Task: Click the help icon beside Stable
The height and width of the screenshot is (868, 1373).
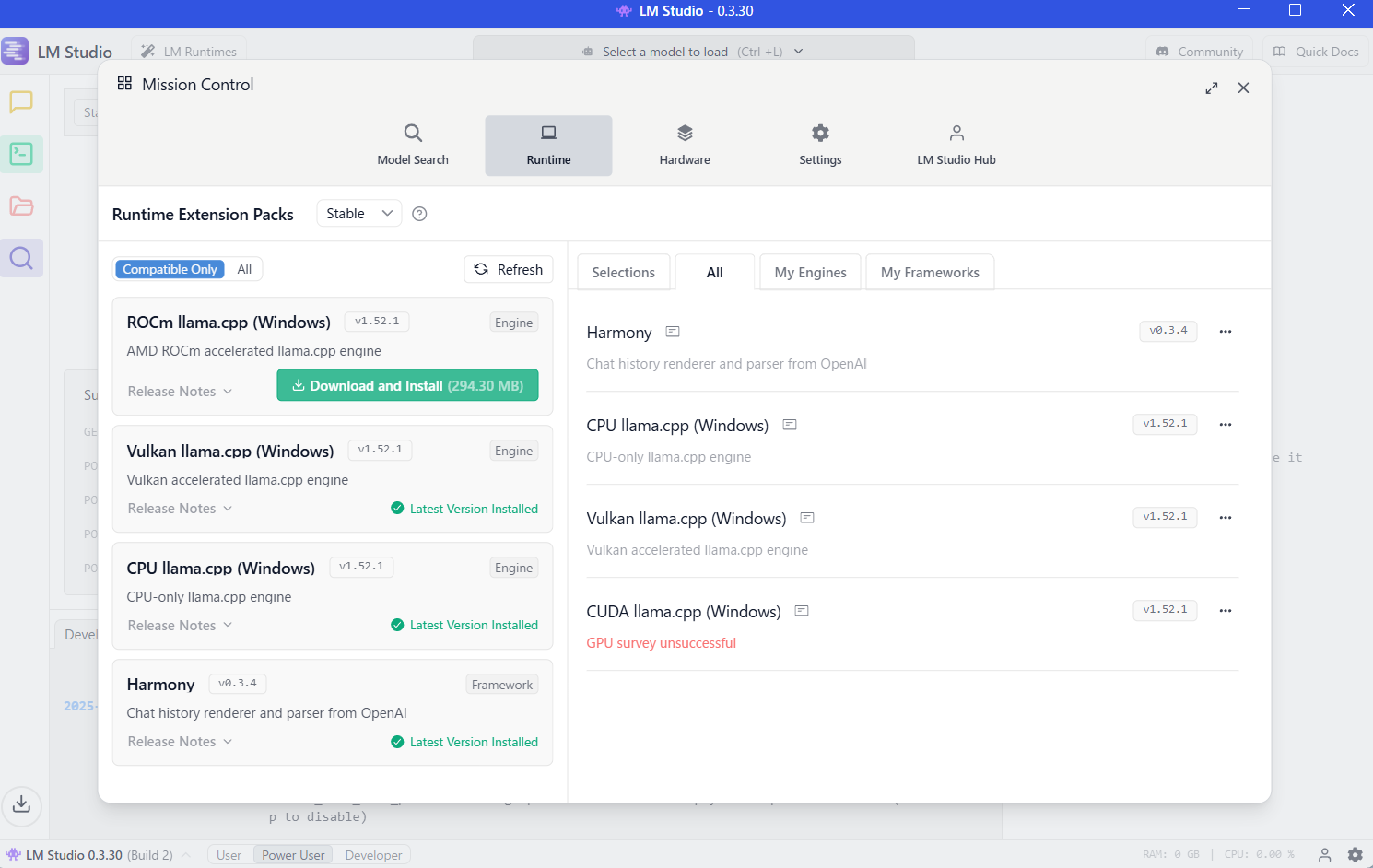Action: pos(419,214)
